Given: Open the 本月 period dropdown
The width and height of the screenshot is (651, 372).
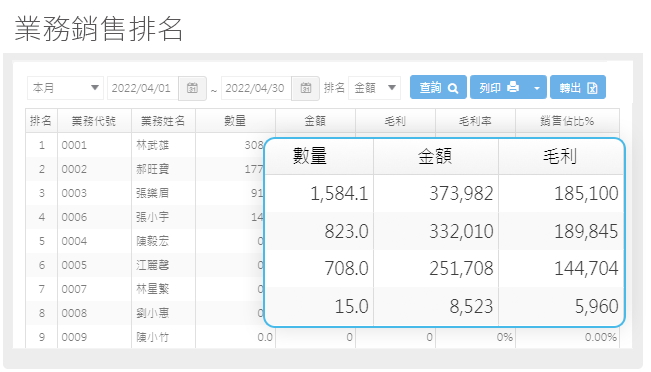Looking at the screenshot, I should (65, 88).
